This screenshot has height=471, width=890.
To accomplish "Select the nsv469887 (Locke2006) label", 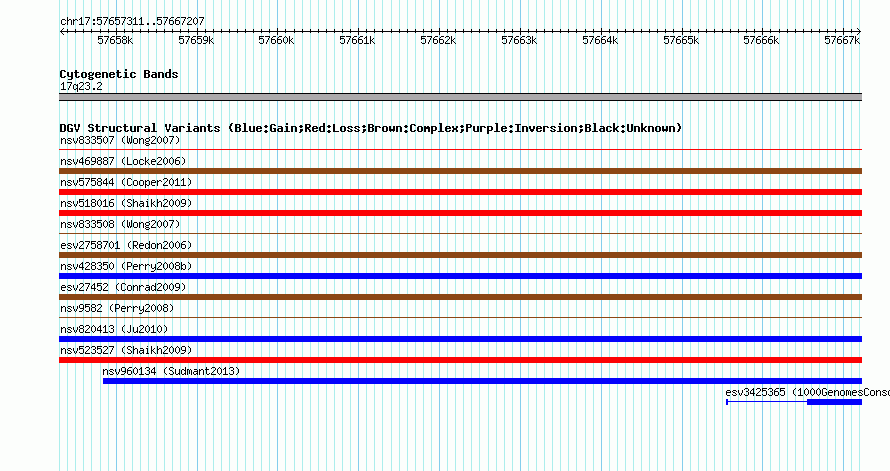I will tap(123, 161).
